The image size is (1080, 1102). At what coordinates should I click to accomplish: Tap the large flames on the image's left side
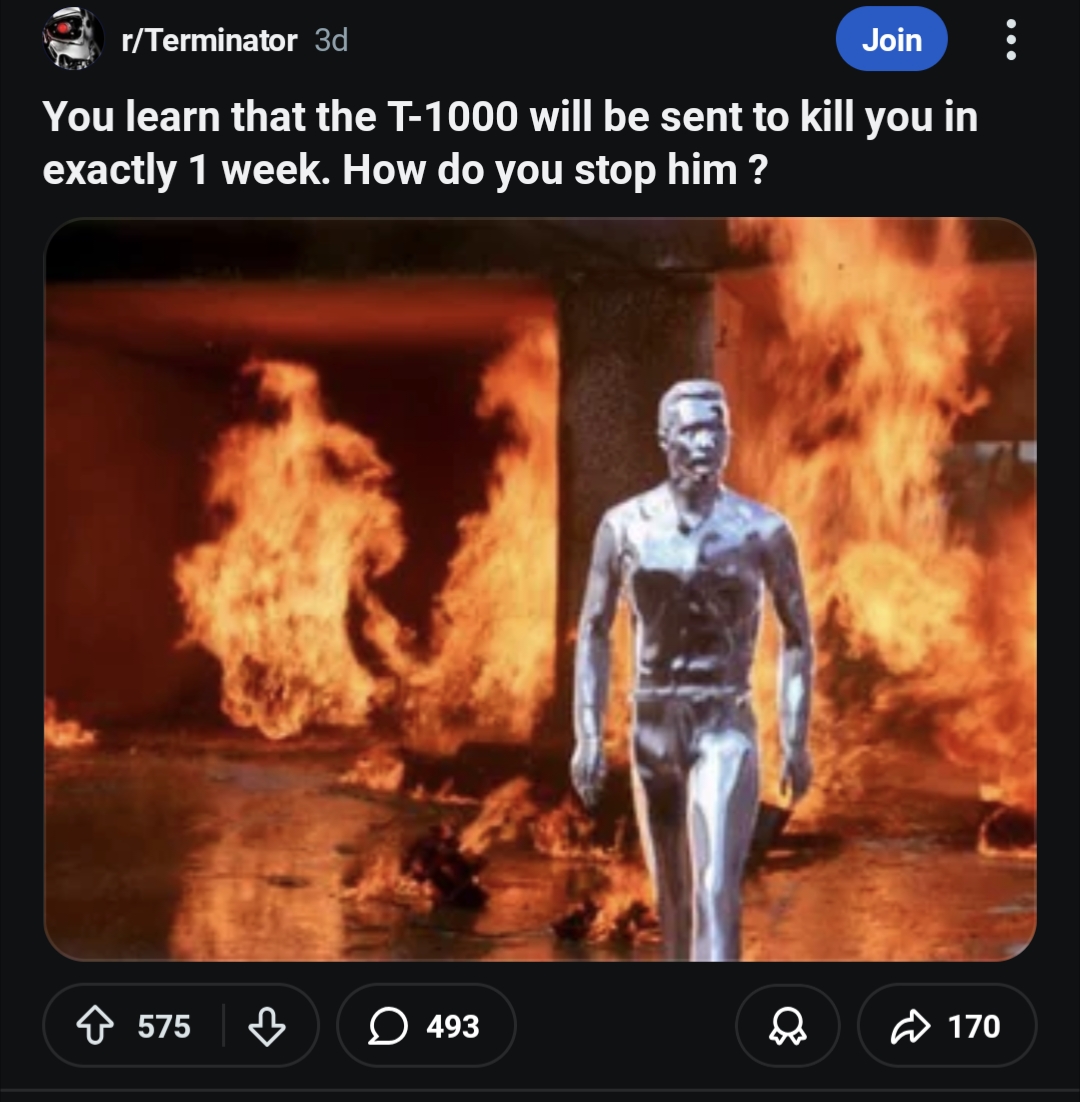[290, 560]
